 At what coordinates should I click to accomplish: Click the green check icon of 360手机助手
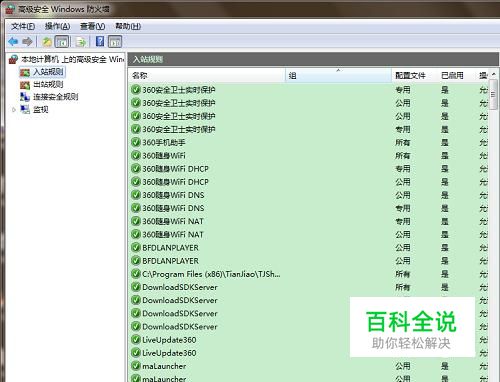[x=136, y=142]
